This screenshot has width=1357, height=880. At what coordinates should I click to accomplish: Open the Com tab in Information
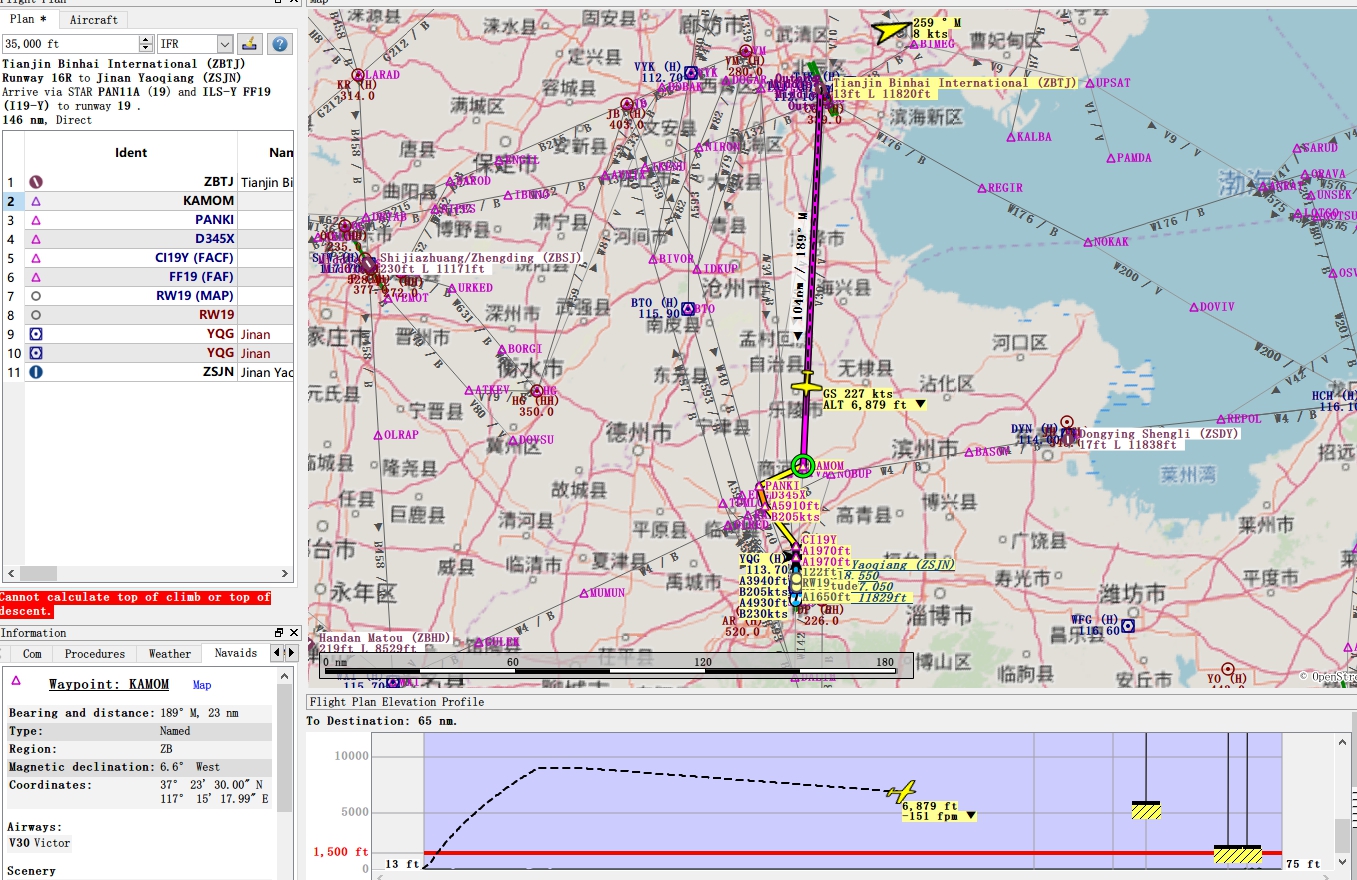tap(32, 653)
